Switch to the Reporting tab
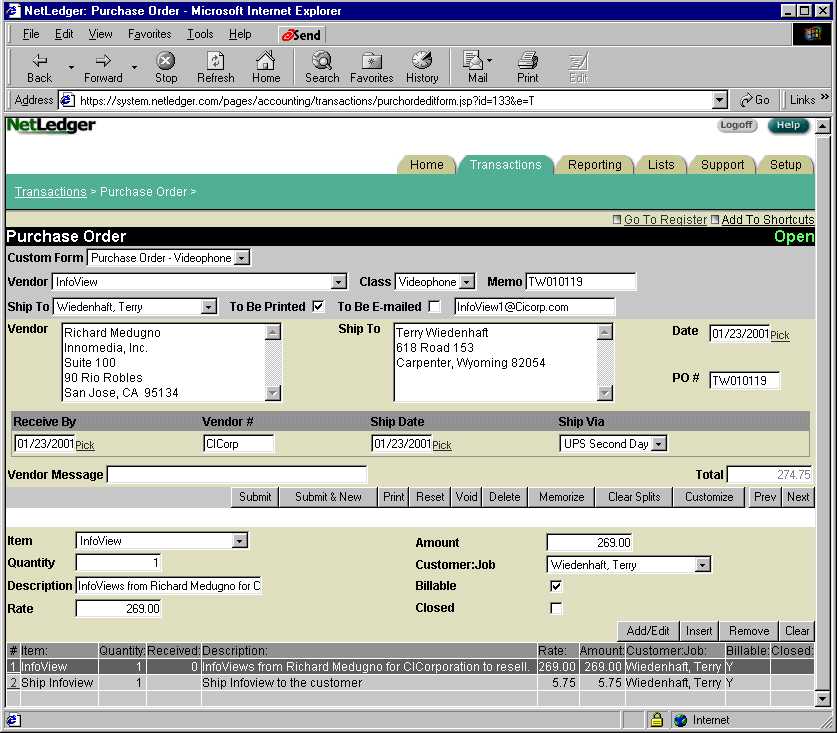The height and width of the screenshot is (733, 837). tap(595, 165)
